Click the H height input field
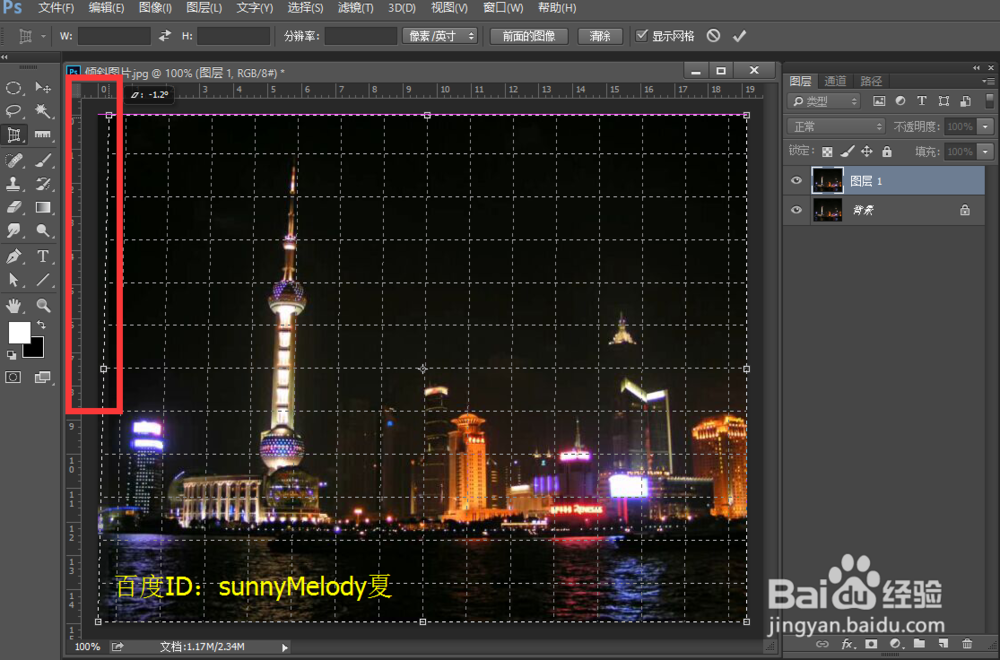Screen dimensions: 1000x660 tap(233, 36)
